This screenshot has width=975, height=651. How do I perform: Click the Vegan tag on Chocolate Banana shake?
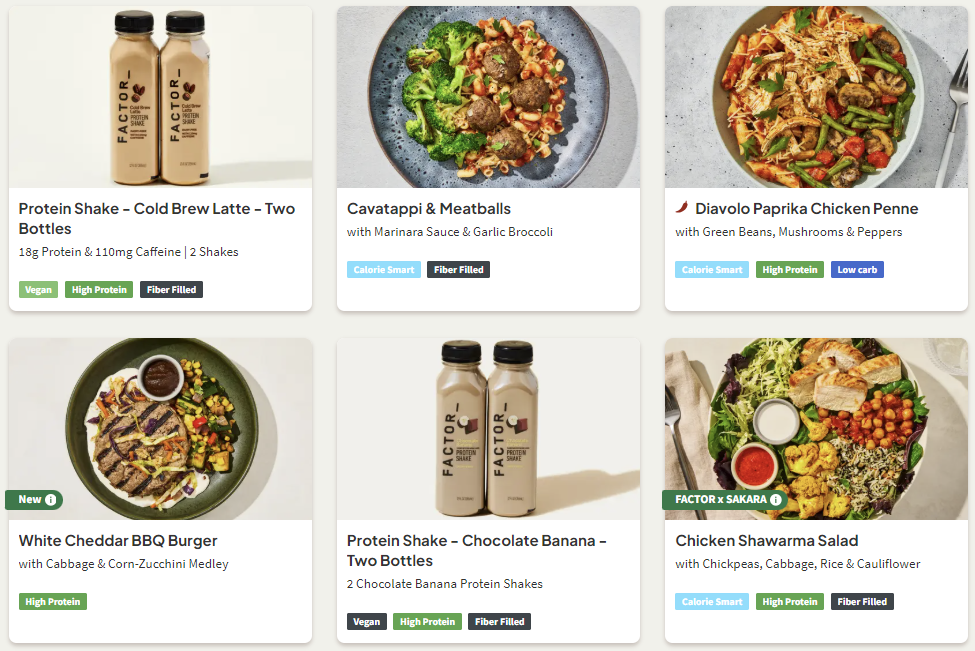tap(366, 622)
